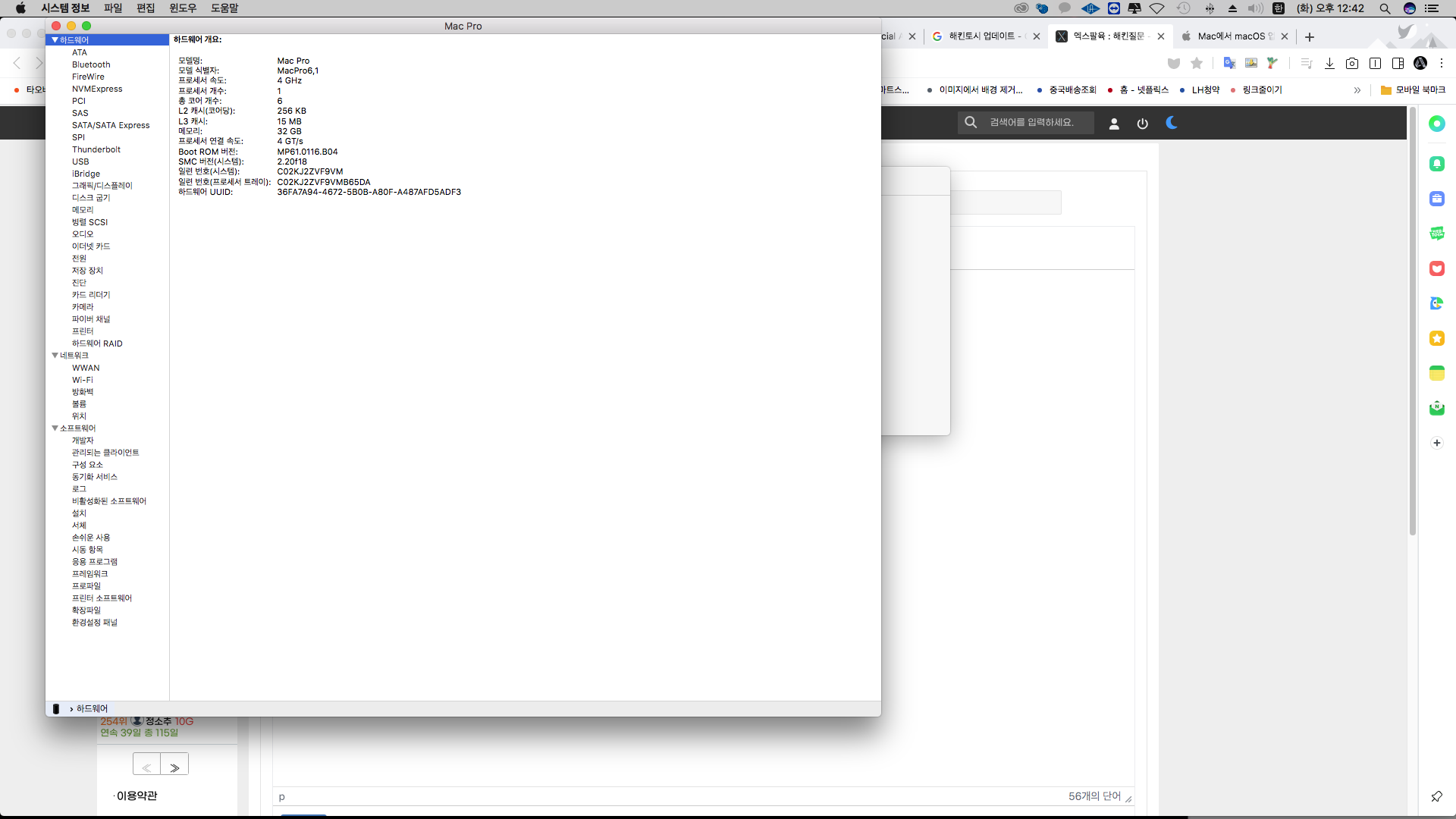Screen dimensions: 1456x819
Task: Open a new browser tab with plus button
Action: pos(1310,36)
